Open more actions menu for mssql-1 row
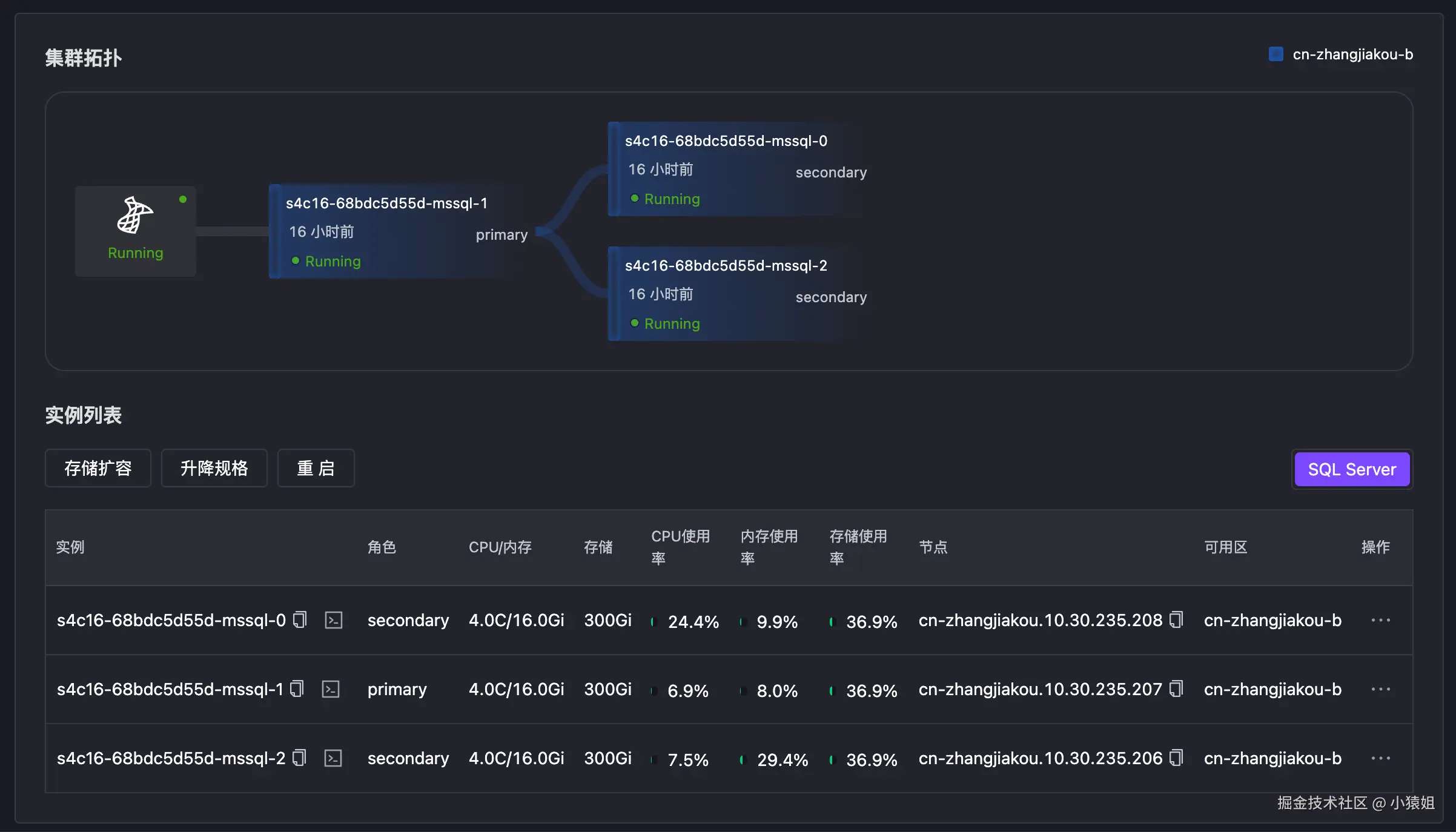 pos(1380,689)
